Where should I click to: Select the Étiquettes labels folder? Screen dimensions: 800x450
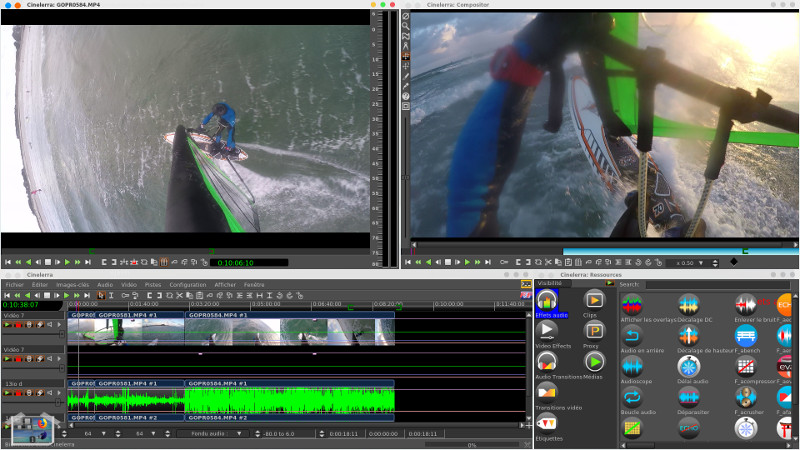coord(548,424)
